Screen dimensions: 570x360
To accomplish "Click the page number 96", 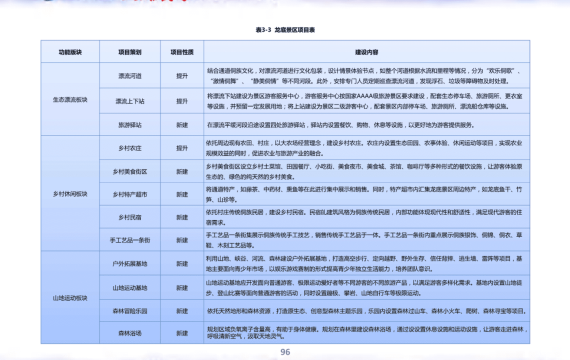I will pyautogui.click(x=285, y=352).
